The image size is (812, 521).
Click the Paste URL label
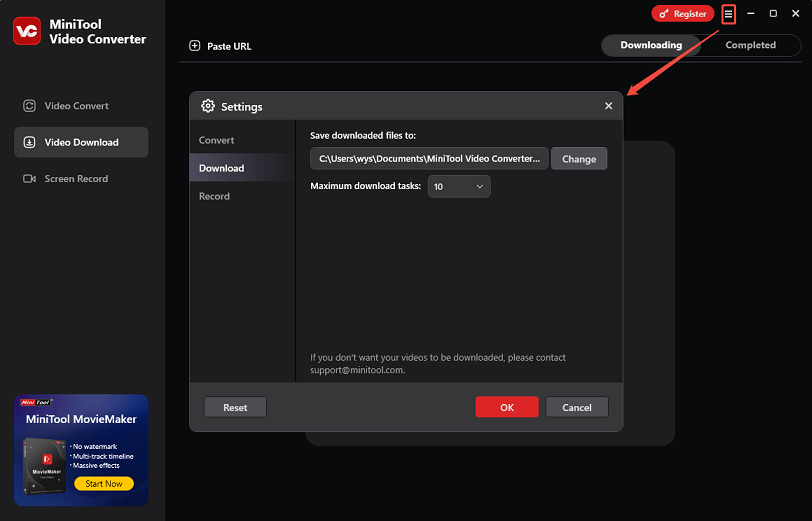pos(229,46)
